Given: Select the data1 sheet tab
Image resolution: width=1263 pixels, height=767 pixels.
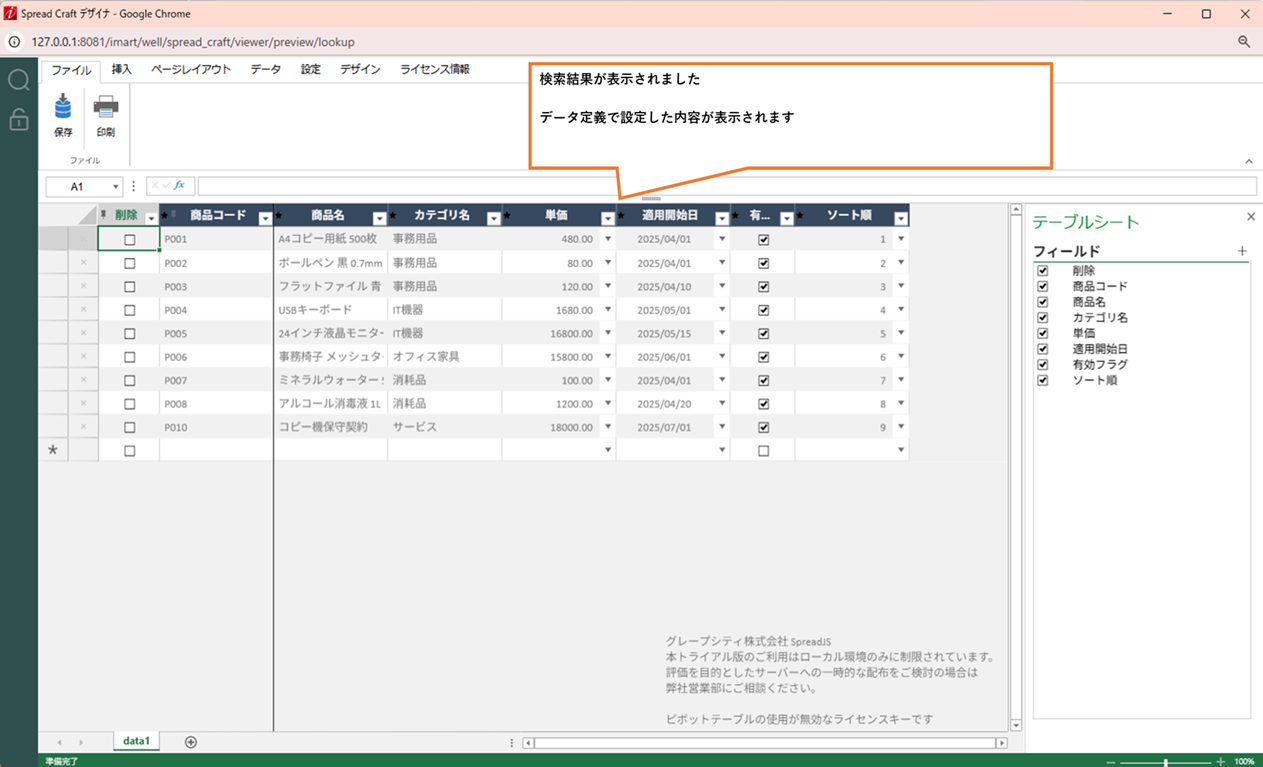Looking at the screenshot, I should 136,741.
